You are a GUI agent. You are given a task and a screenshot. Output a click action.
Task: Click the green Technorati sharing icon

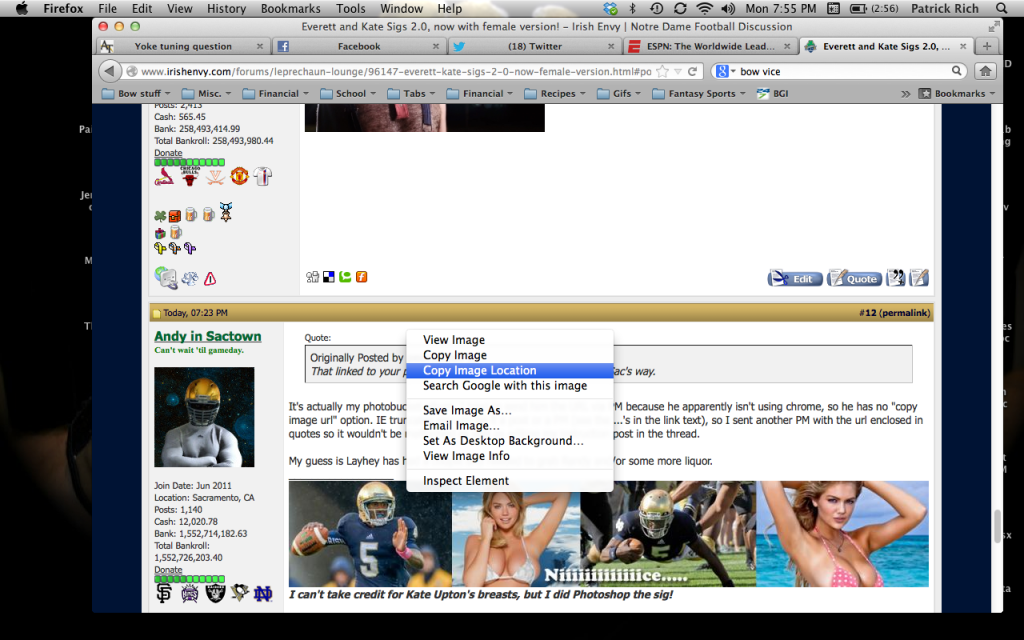coord(346,277)
